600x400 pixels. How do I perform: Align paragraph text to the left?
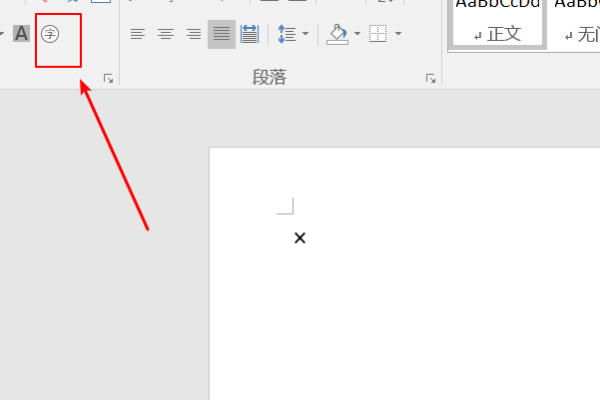pyautogui.click(x=138, y=34)
